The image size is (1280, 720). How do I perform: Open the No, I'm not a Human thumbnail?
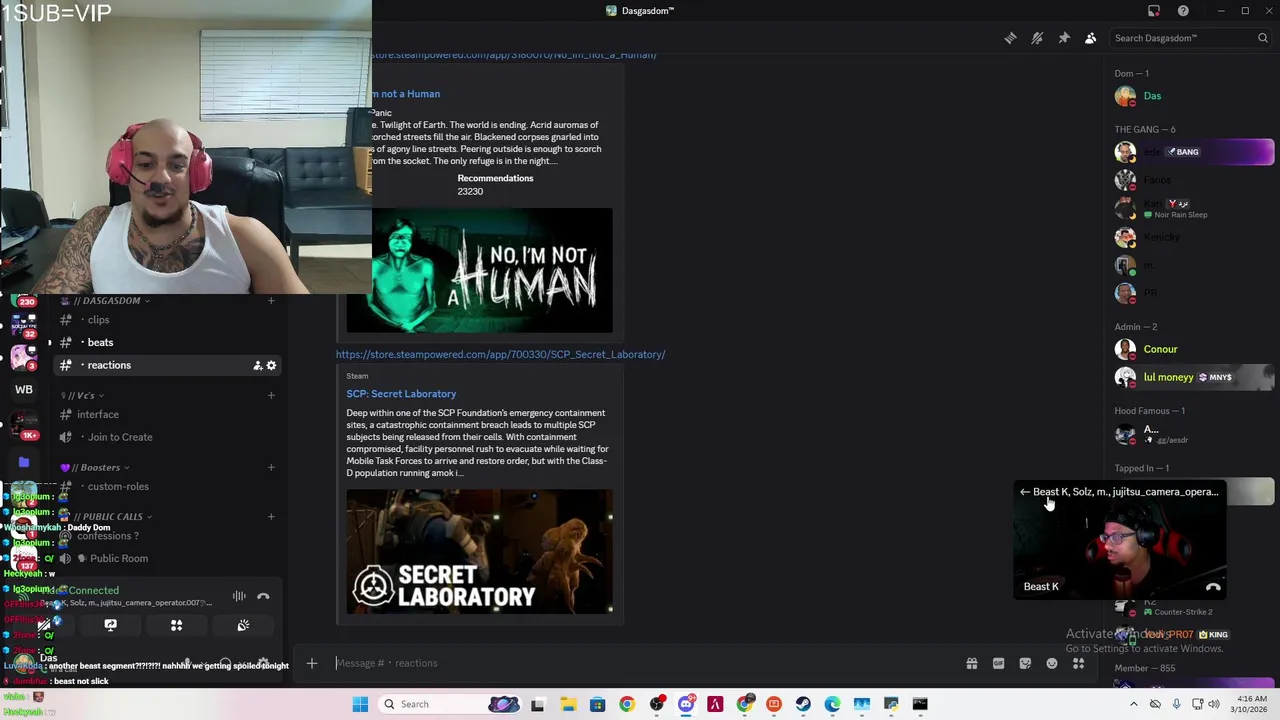(492, 270)
